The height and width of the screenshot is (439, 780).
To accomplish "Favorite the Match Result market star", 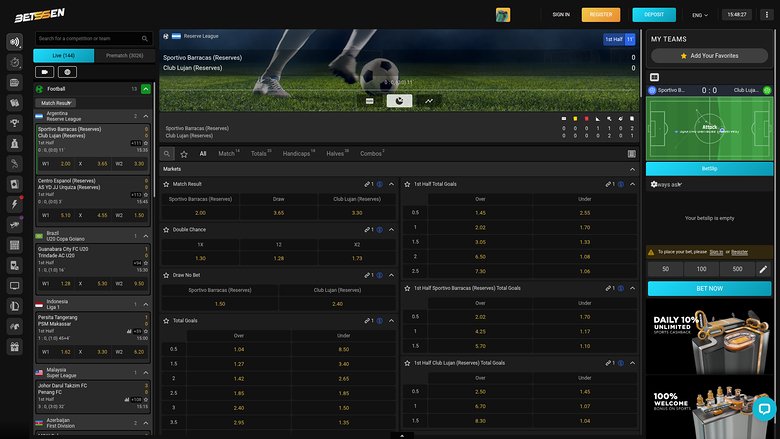I will (x=167, y=184).
